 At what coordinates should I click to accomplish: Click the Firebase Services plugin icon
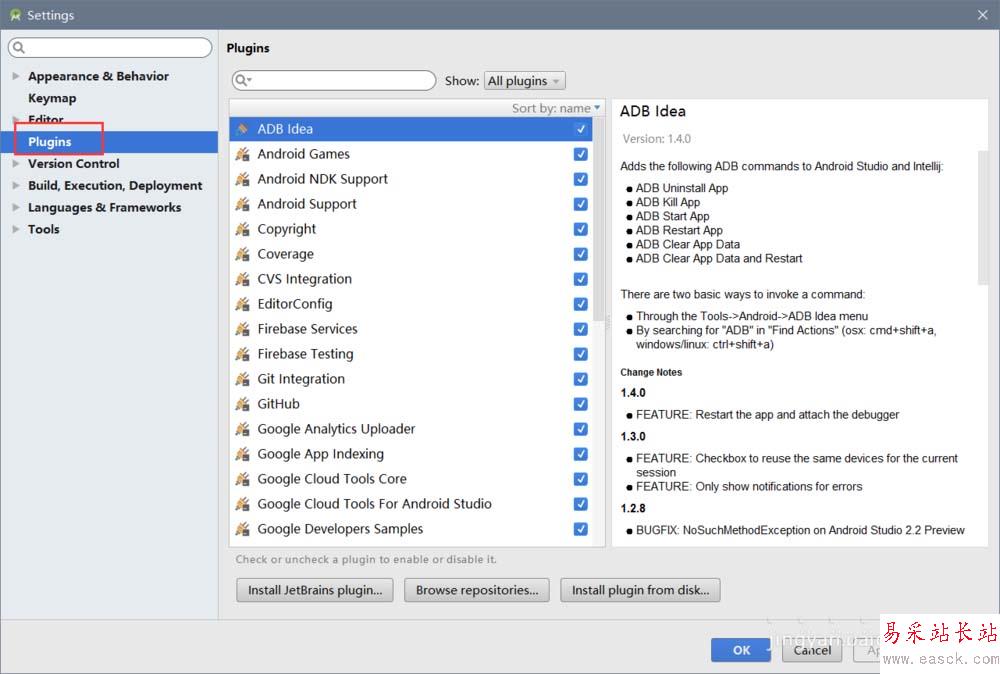[242, 329]
